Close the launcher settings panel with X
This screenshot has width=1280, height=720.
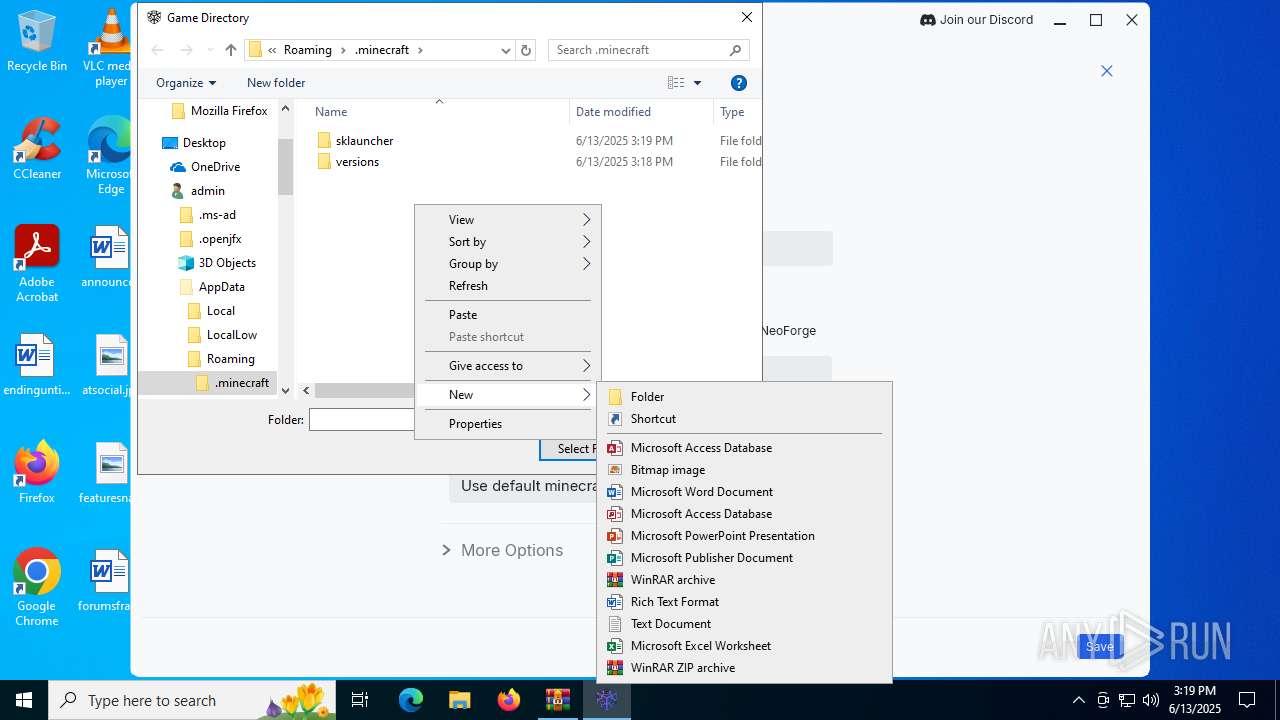point(1106,71)
